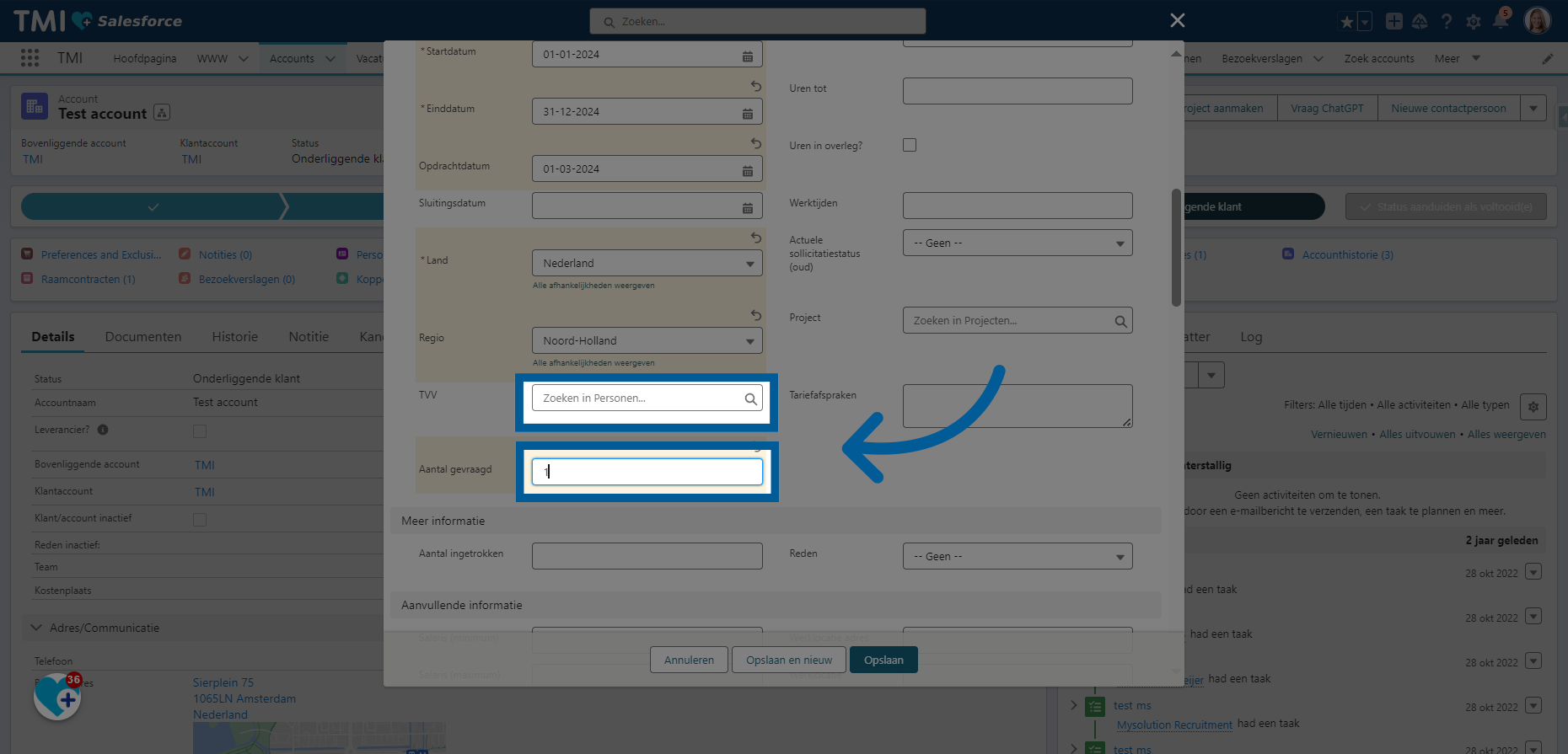Save the record with Opslaan
Viewport: 1568px width, 754px height.
pos(883,660)
